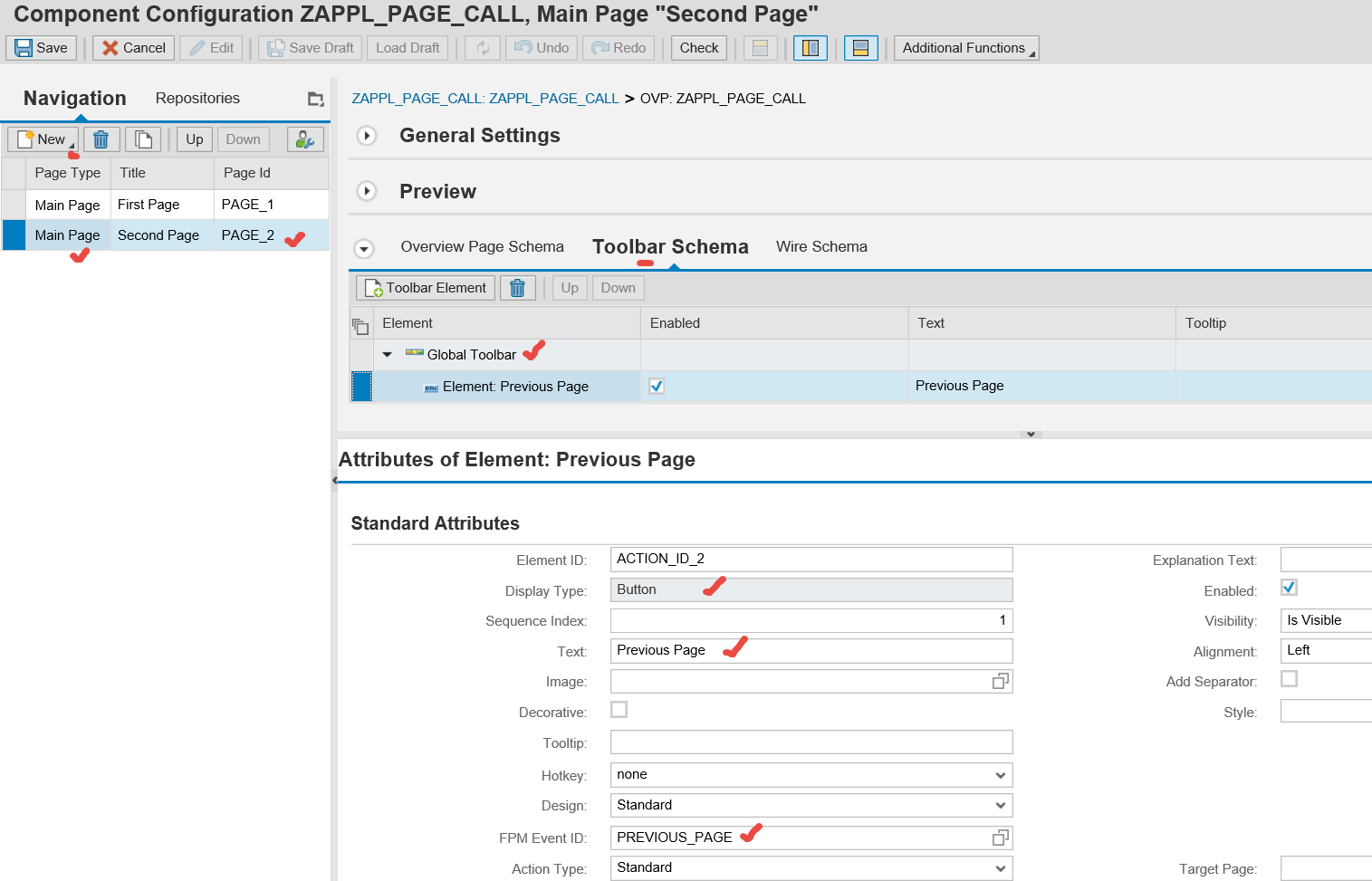Open the Image value help icon
This screenshot has width=1372, height=881.
[x=1001, y=681]
